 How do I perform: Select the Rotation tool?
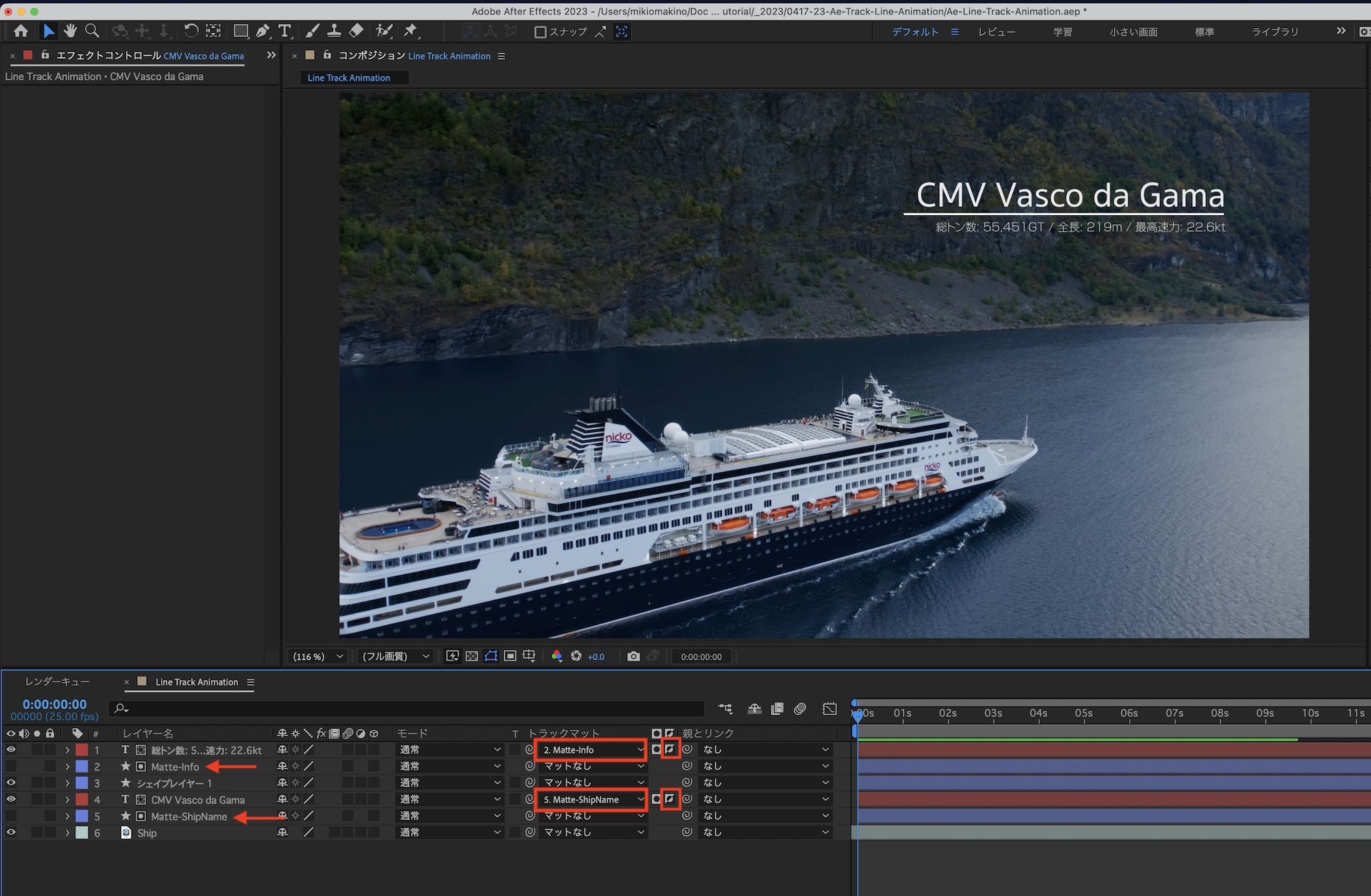(x=191, y=31)
